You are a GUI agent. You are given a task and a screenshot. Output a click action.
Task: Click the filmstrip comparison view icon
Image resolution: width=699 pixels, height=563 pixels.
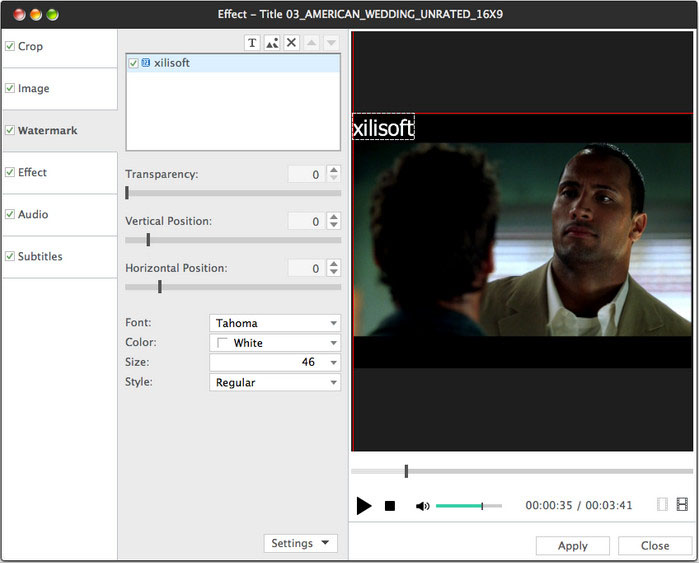682,505
